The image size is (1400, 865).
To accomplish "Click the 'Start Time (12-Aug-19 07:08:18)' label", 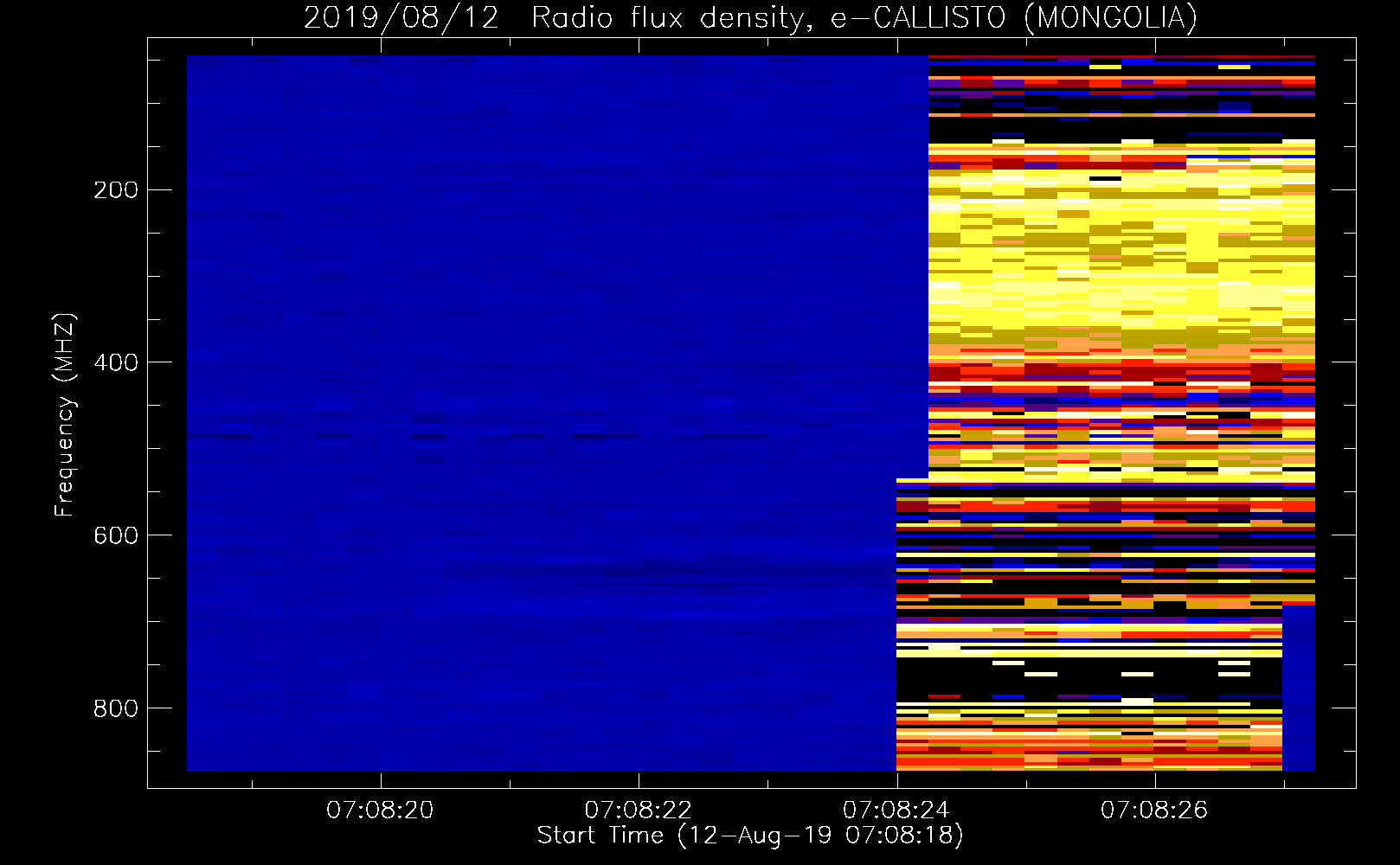I will [750, 836].
